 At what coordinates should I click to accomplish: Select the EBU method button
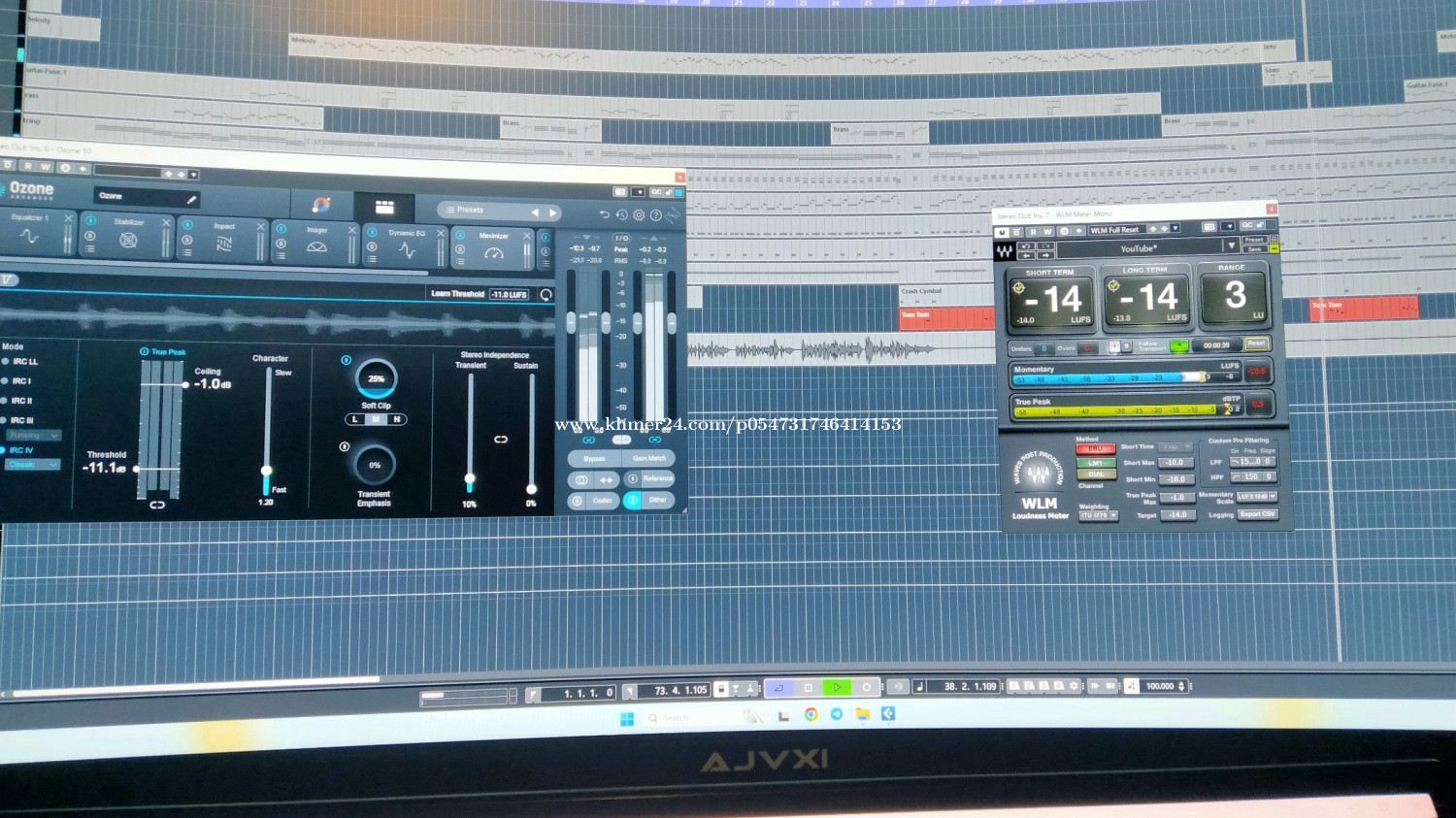[1096, 449]
